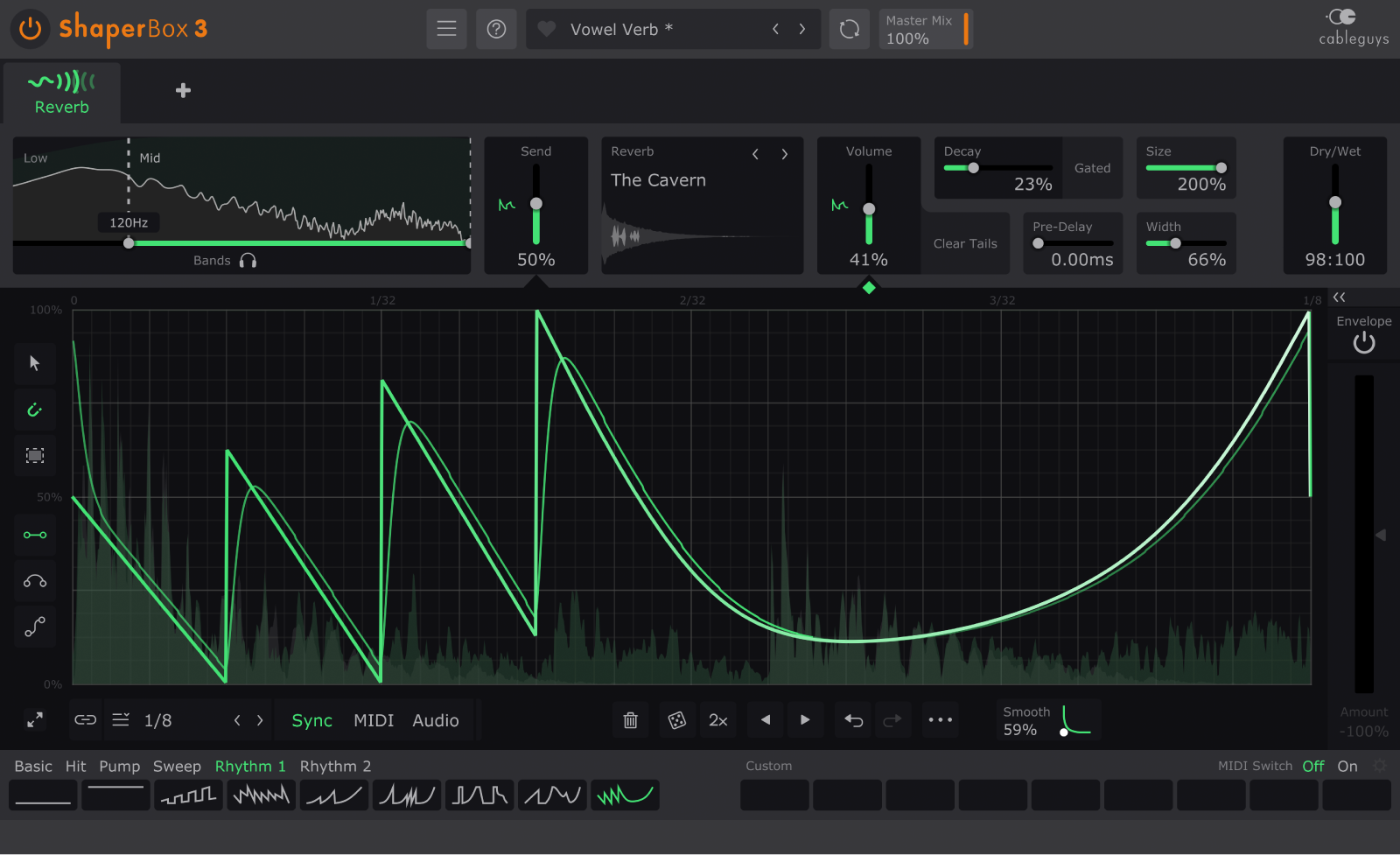Choose the S-curve drawing tool
1400x855 pixels.
coord(35,627)
